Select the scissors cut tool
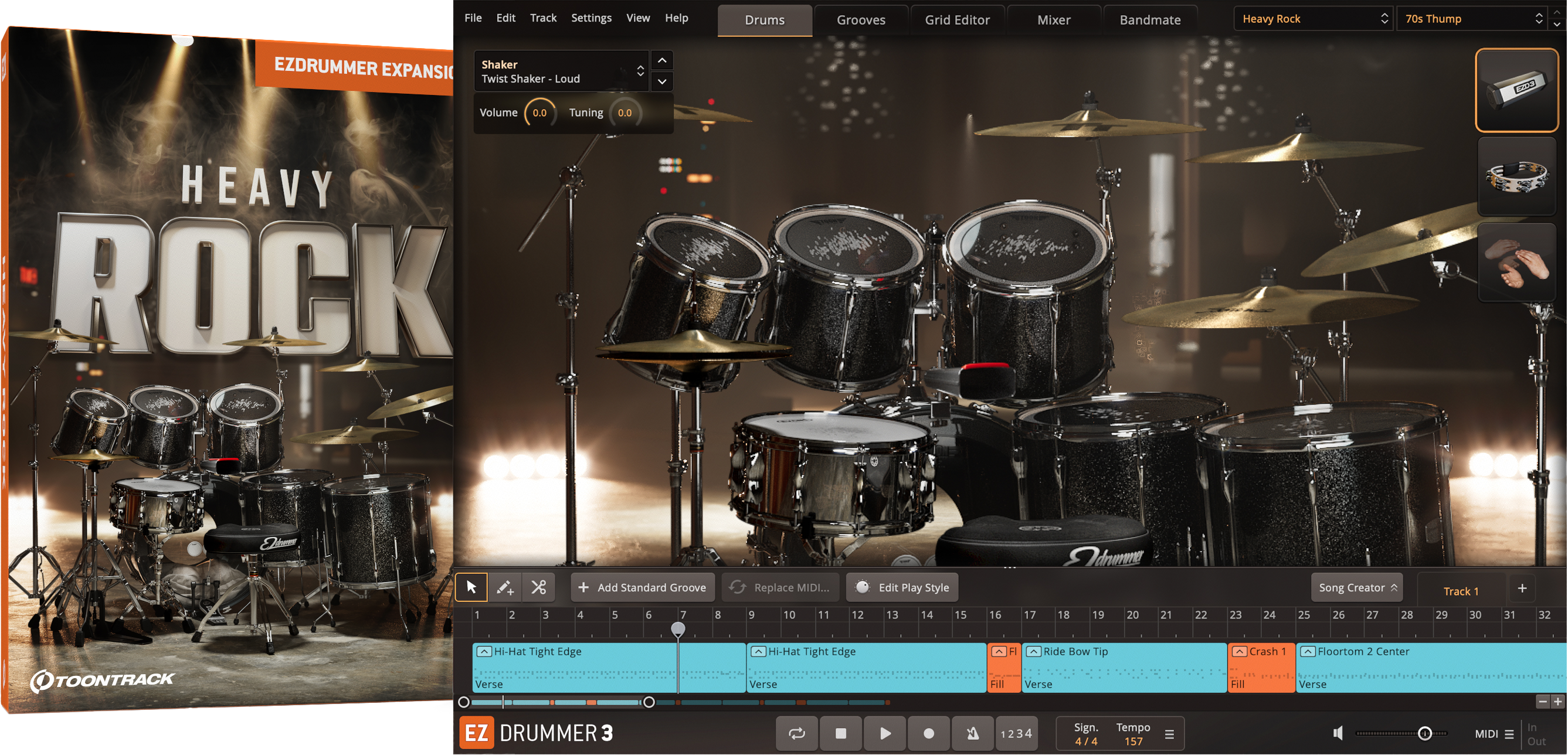Screen dimensions: 1568x755 pyautogui.click(x=538, y=587)
